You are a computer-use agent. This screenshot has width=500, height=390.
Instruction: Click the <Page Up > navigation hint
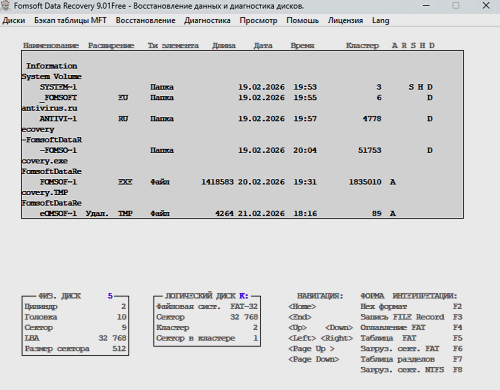[x=311, y=349]
